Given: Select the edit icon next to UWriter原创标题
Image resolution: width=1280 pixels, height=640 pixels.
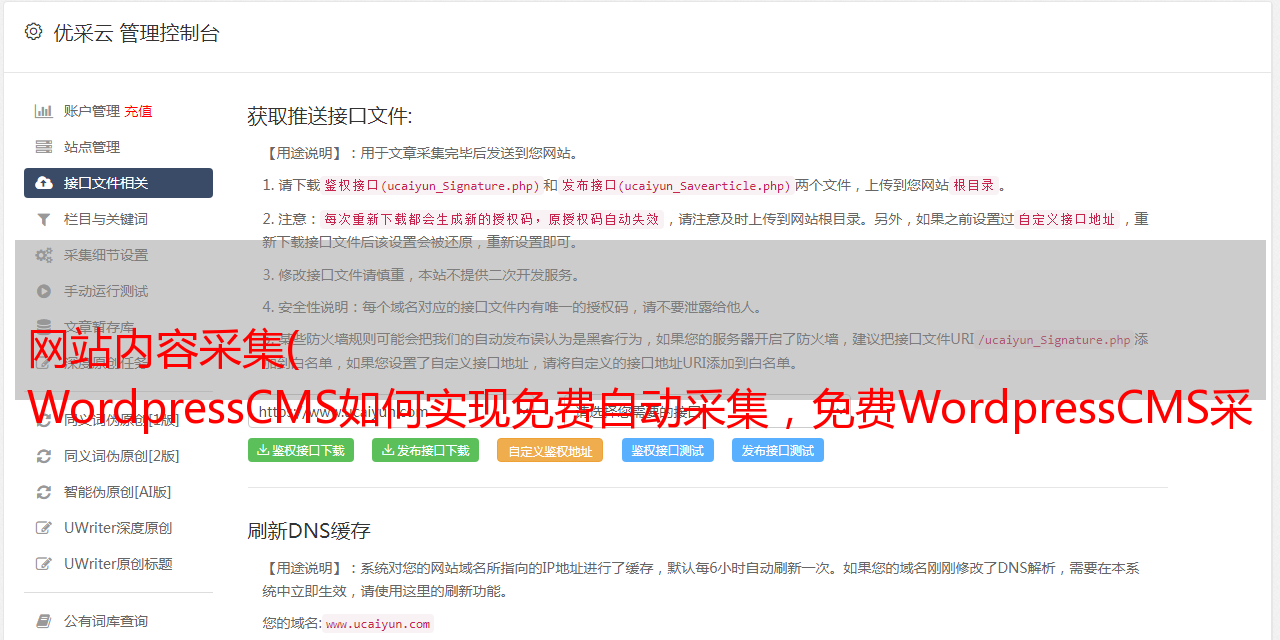Looking at the screenshot, I should 44,564.
